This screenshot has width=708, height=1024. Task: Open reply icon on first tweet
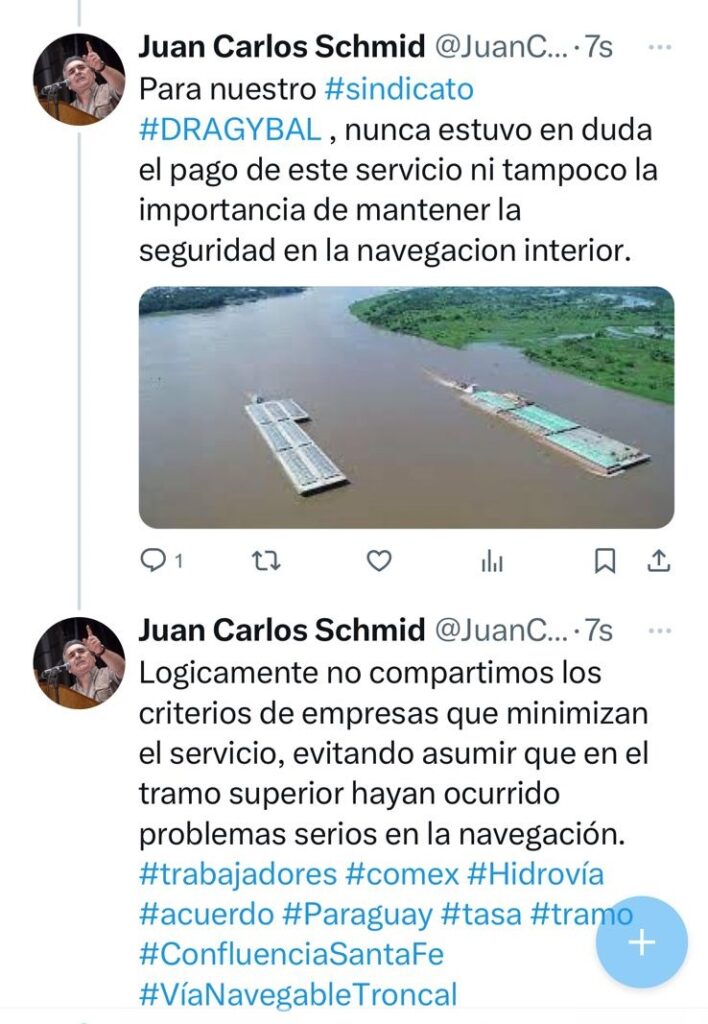(153, 560)
